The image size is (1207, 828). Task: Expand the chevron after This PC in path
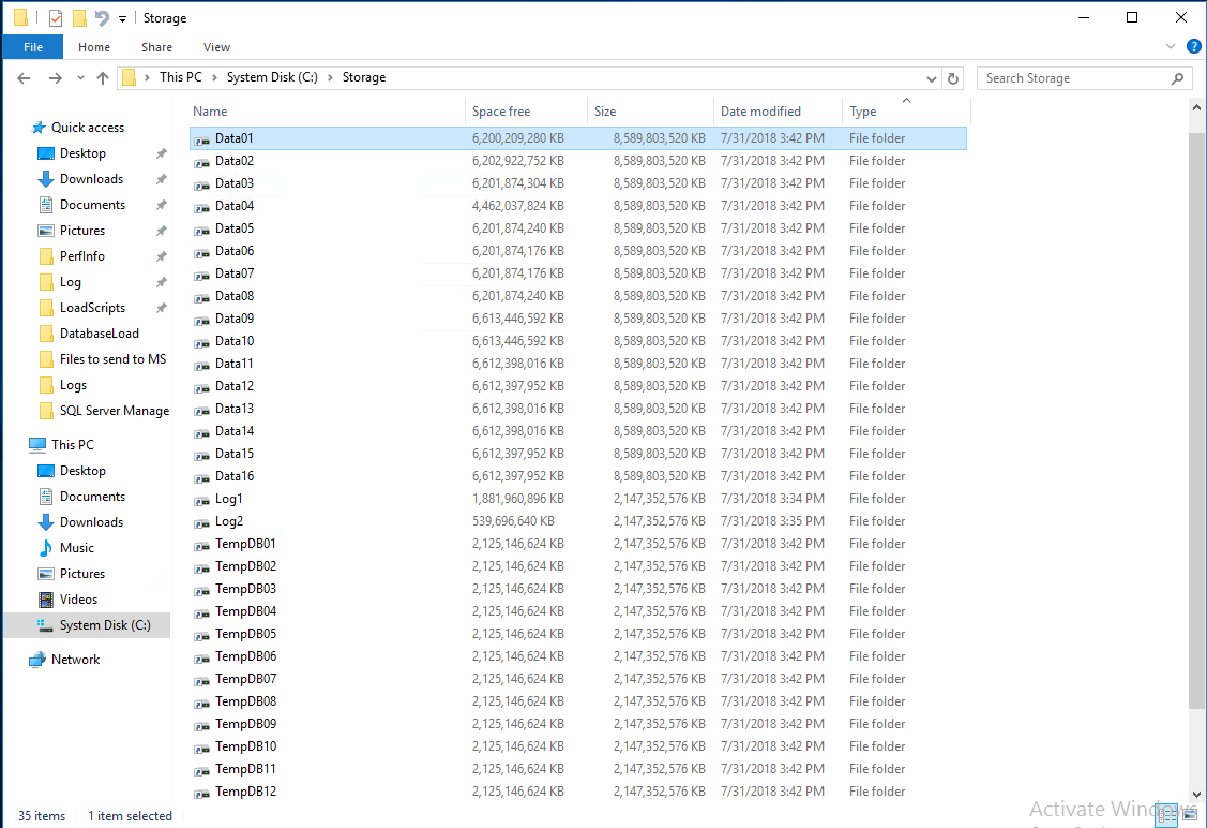pyautogui.click(x=213, y=77)
